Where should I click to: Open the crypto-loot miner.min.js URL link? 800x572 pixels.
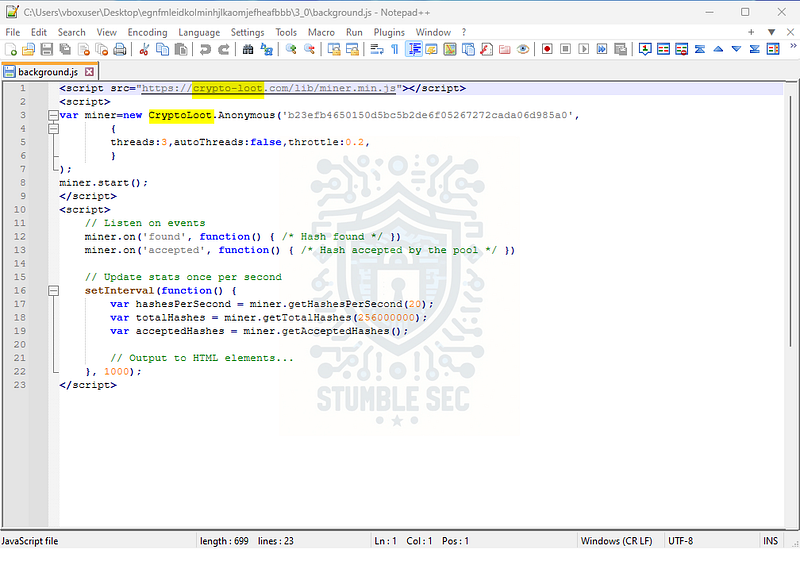[x=269, y=88]
